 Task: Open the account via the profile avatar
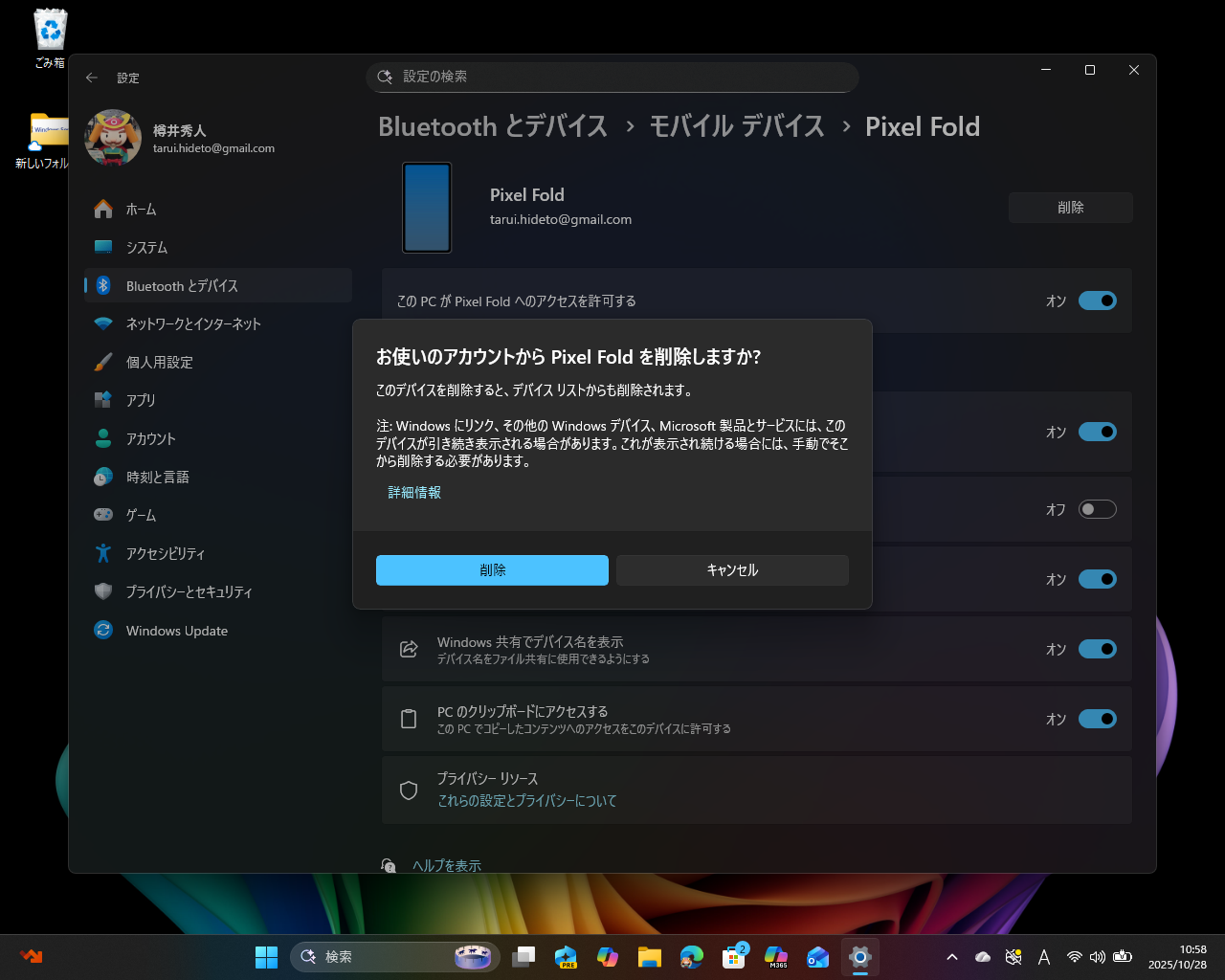113,138
